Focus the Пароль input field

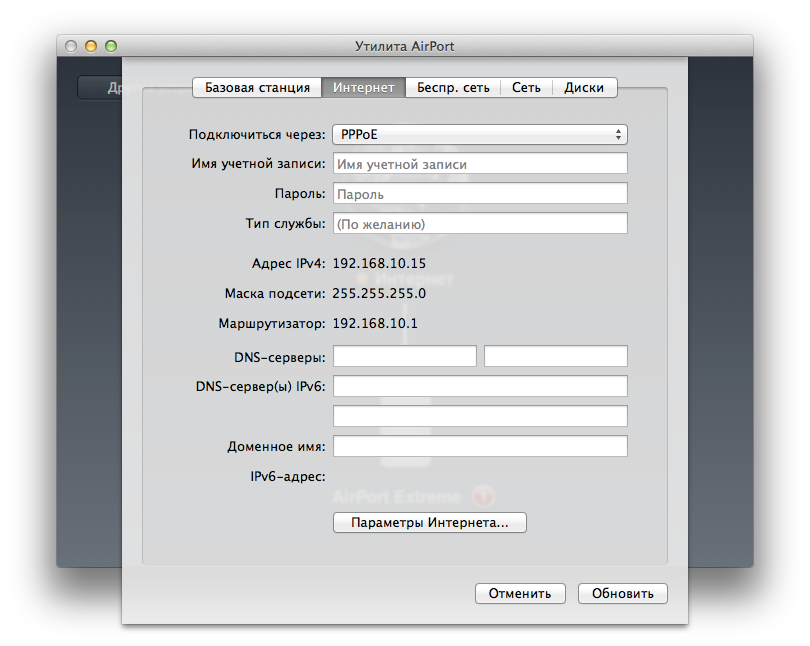tap(480, 194)
